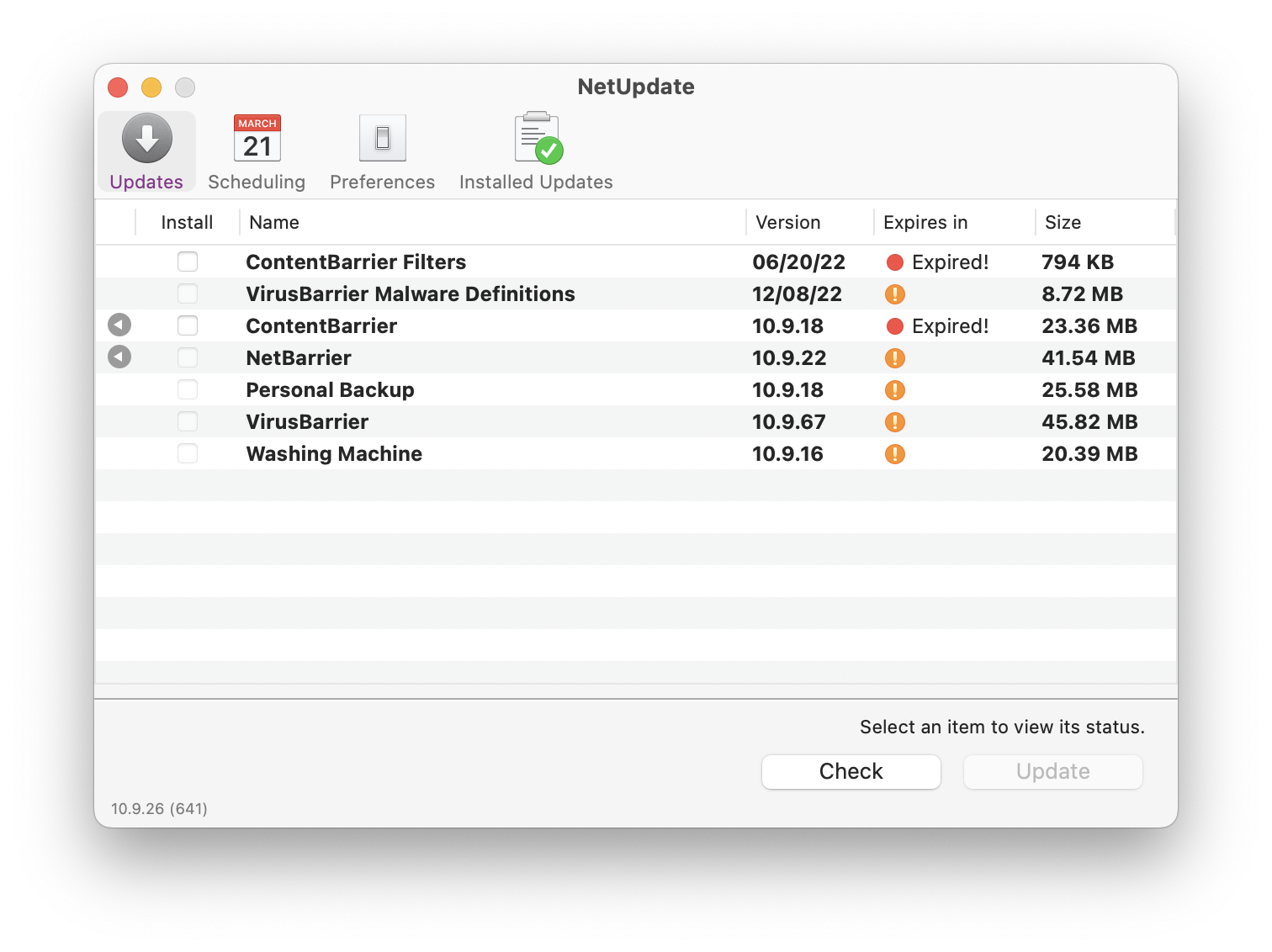Tick the Washing Machine install checkbox

[x=188, y=453]
